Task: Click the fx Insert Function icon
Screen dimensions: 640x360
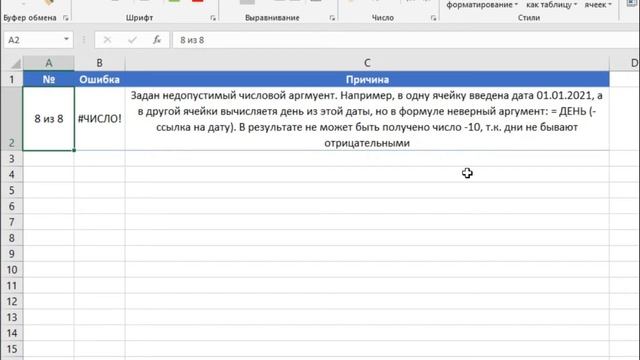Action: pyautogui.click(x=157, y=40)
